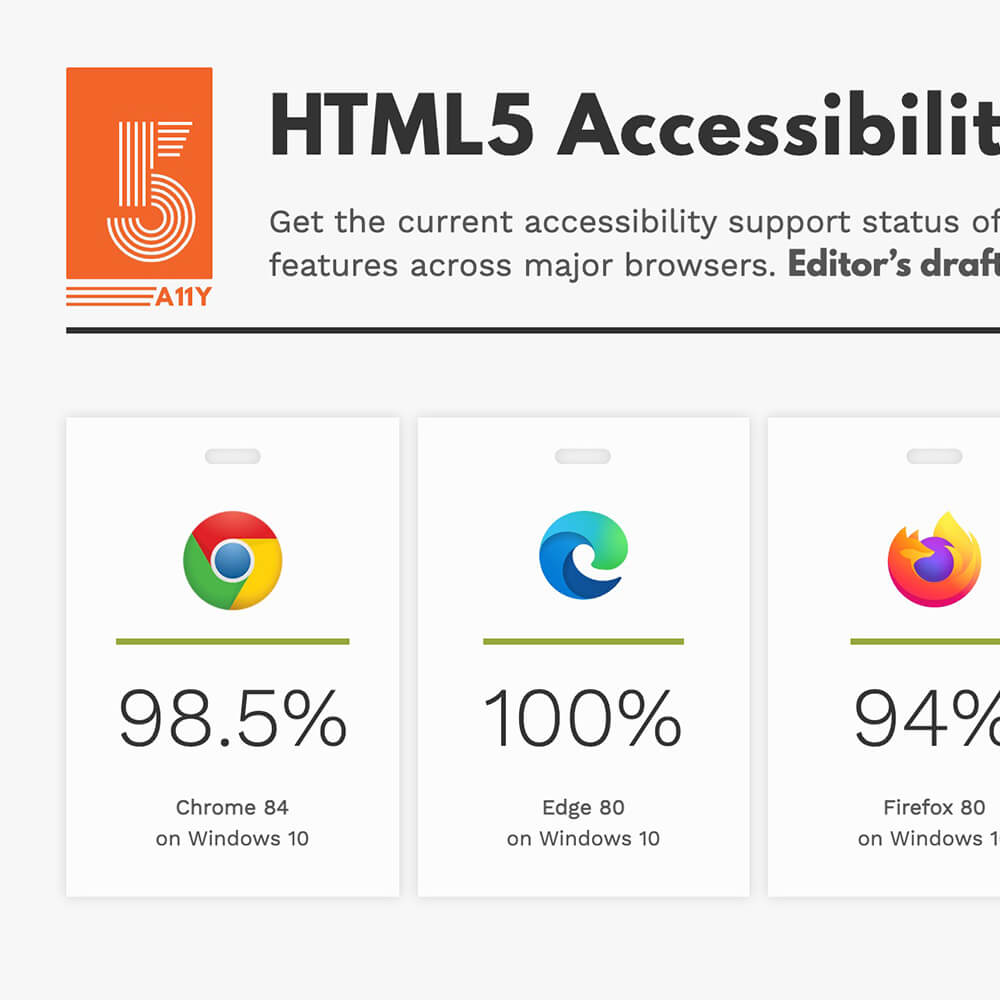Click the "Chrome 84" label
The width and height of the screenshot is (1000, 1000).
coord(232,807)
